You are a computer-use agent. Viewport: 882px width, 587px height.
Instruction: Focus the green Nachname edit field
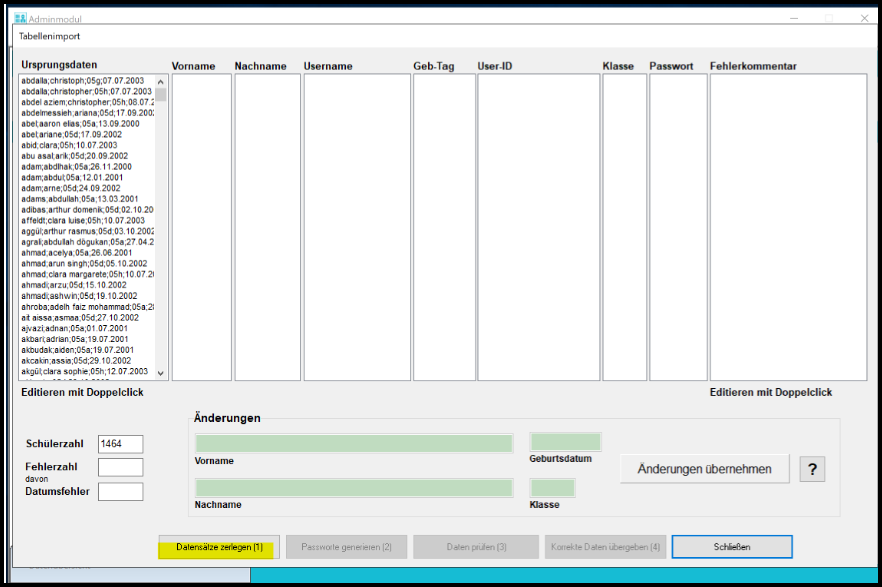tap(354, 488)
